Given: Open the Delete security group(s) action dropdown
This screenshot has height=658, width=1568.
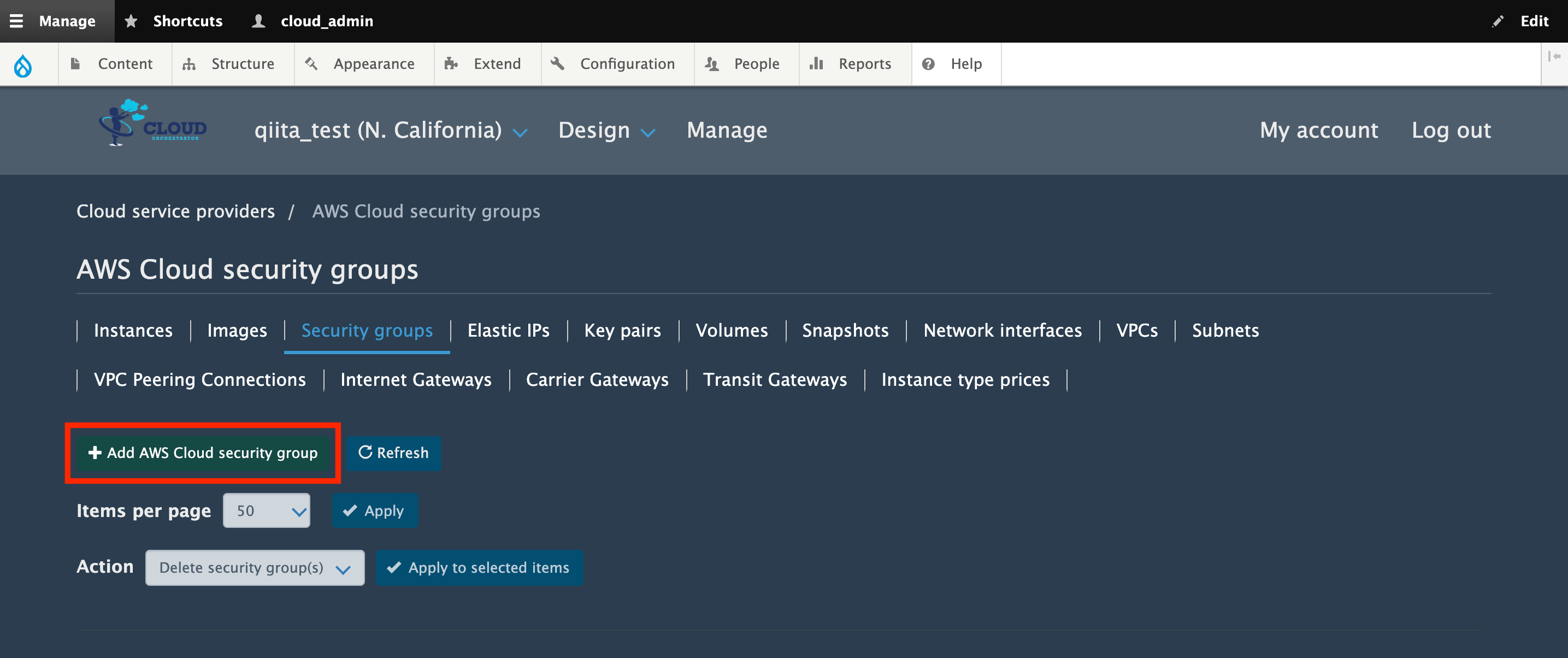Looking at the screenshot, I should (255, 568).
